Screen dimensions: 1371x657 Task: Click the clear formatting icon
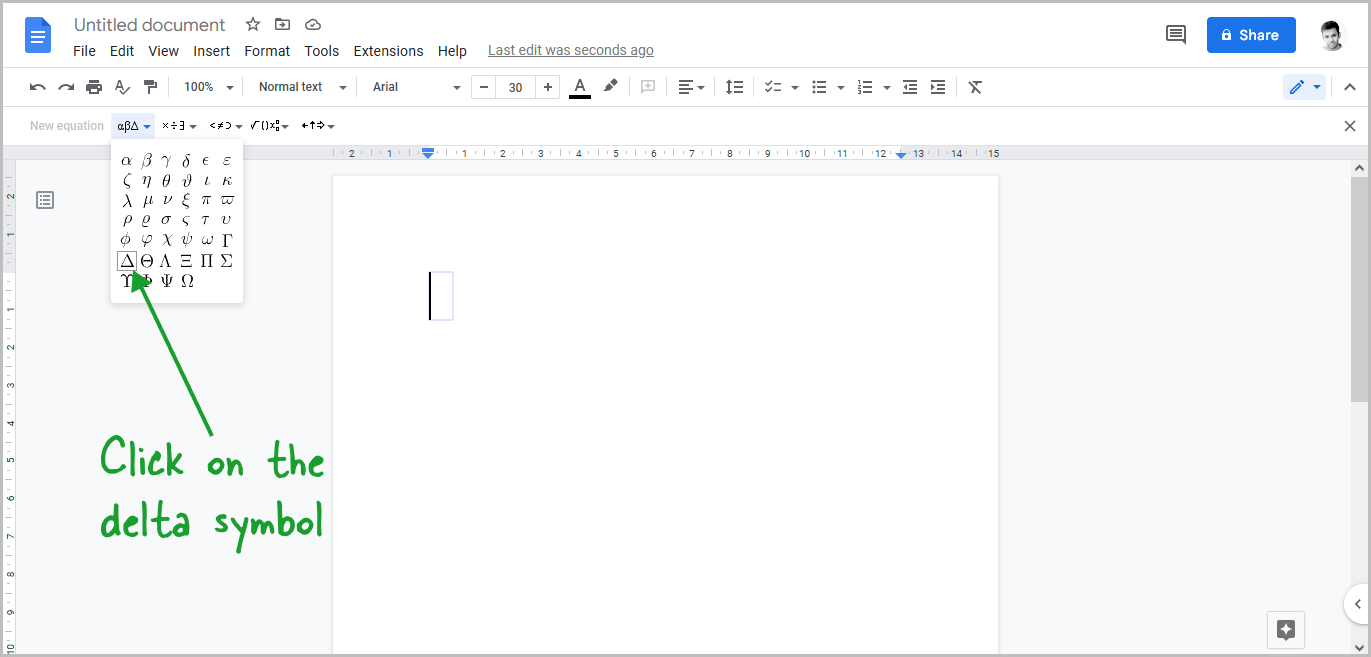(975, 87)
